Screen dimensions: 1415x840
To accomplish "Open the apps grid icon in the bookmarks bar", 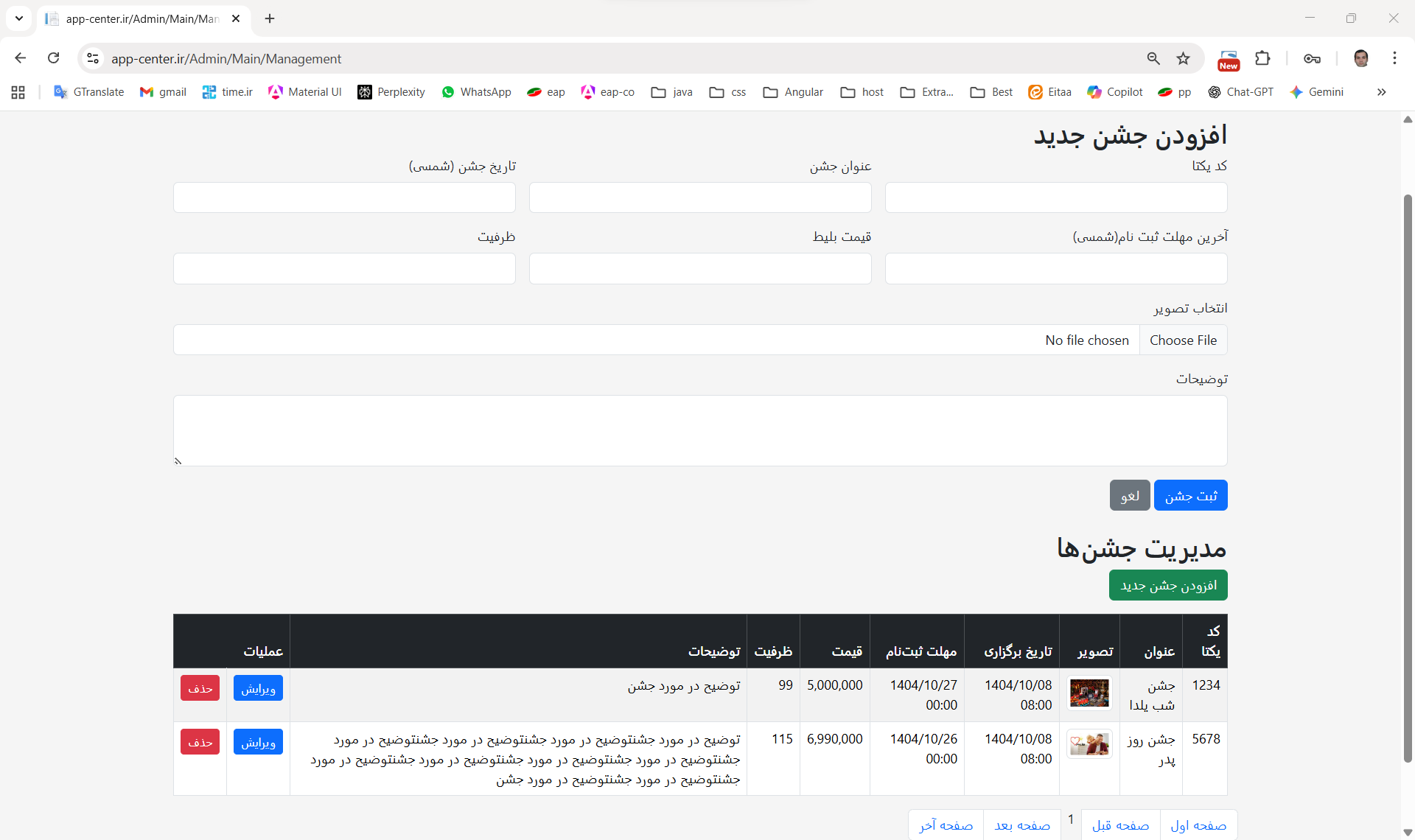I will click(x=18, y=92).
